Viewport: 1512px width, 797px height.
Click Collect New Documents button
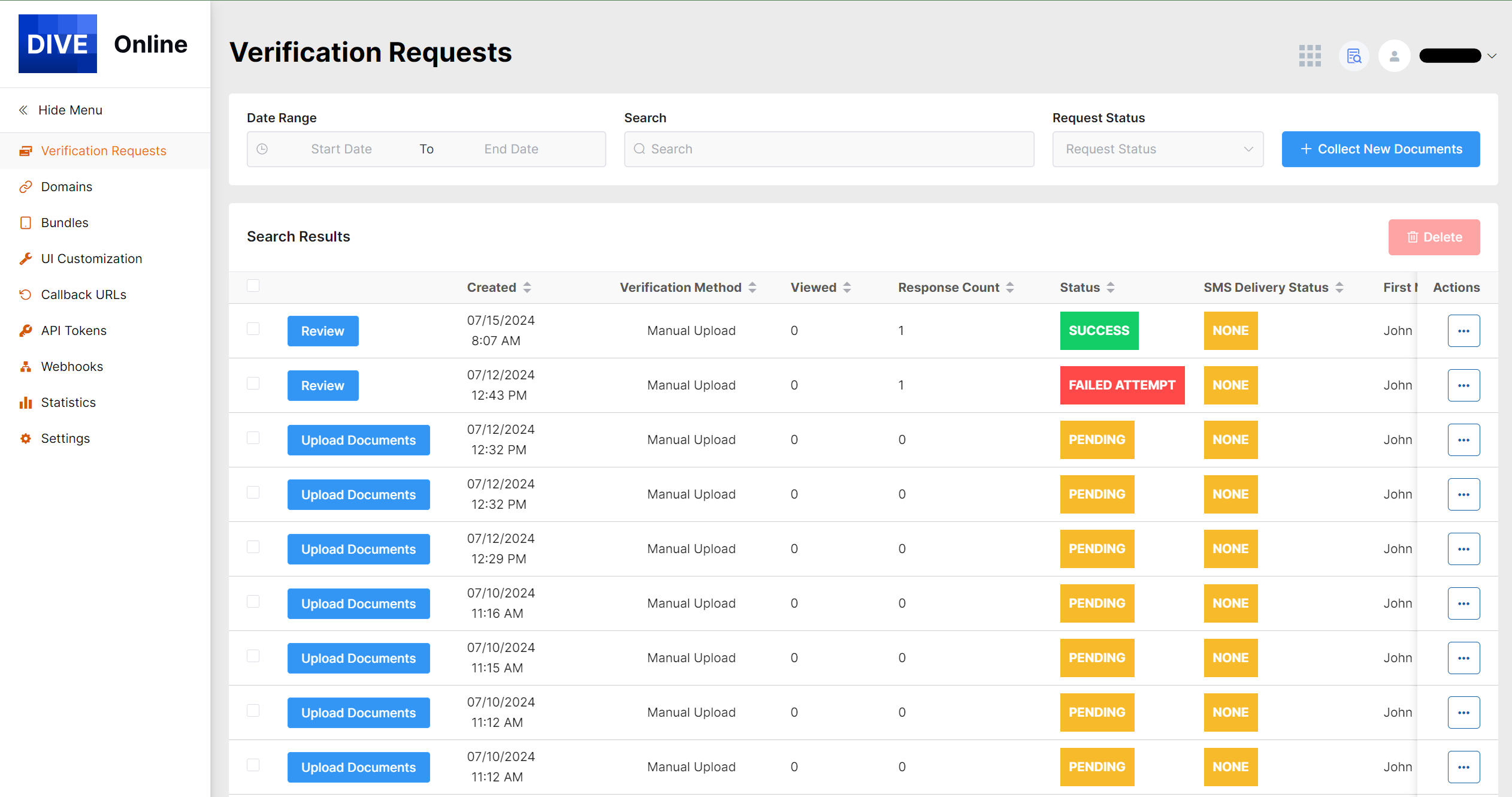coord(1380,149)
